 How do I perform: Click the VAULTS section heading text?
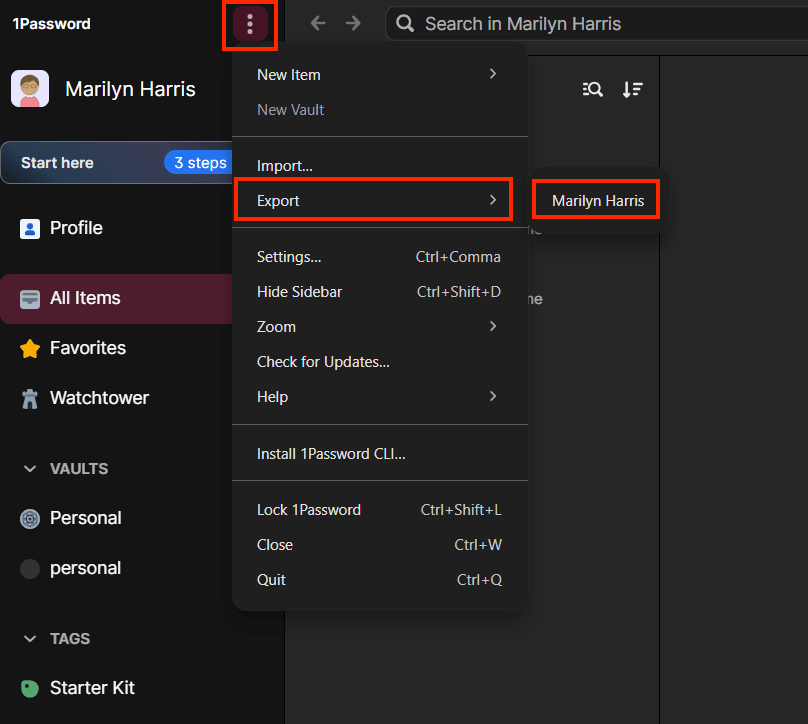coord(79,469)
